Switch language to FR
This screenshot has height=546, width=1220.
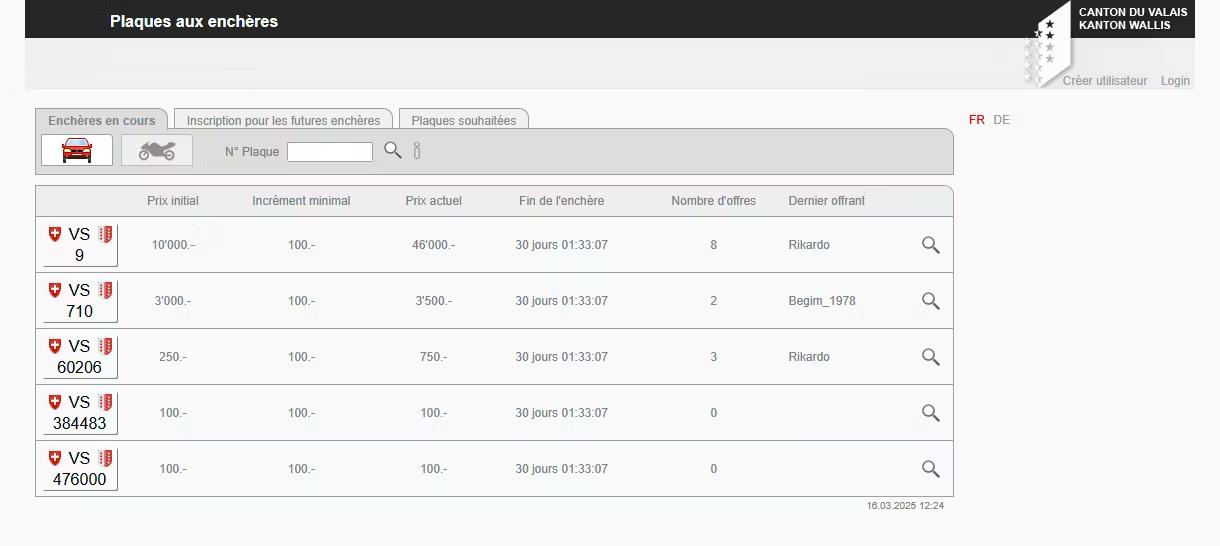click(976, 120)
